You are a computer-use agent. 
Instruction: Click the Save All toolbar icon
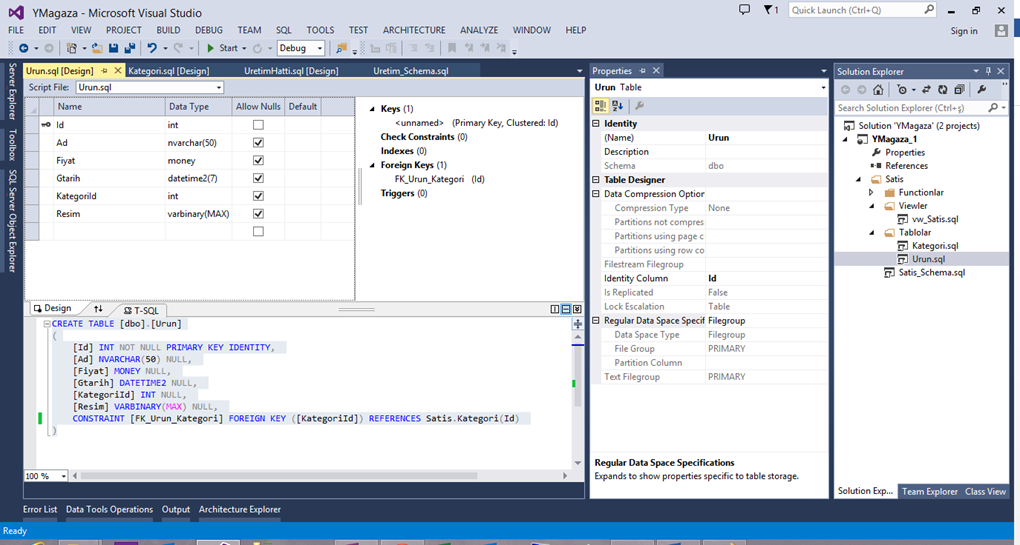129,48
